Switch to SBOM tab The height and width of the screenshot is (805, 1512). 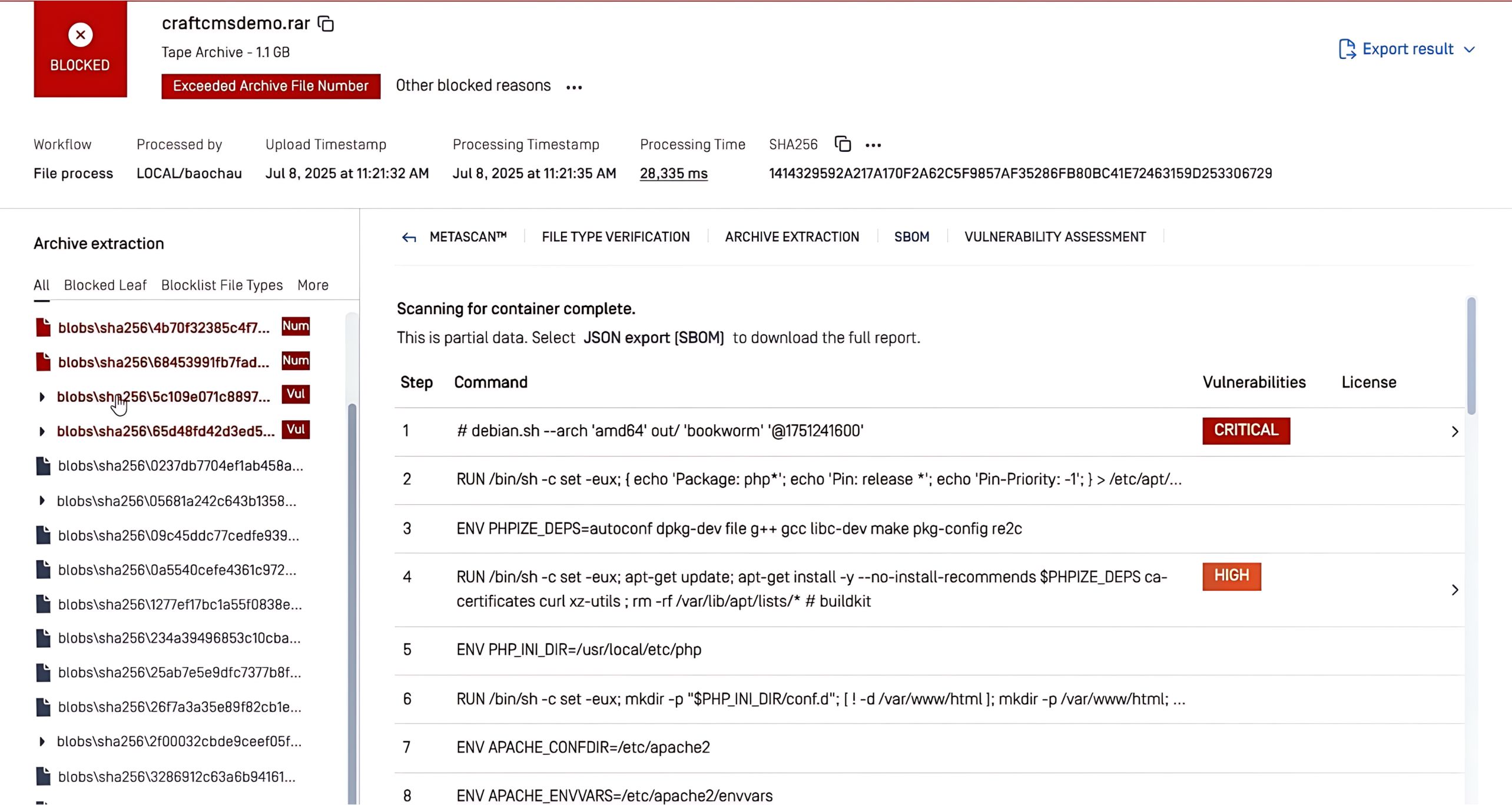pyautogui.click(x=911, y=237)
